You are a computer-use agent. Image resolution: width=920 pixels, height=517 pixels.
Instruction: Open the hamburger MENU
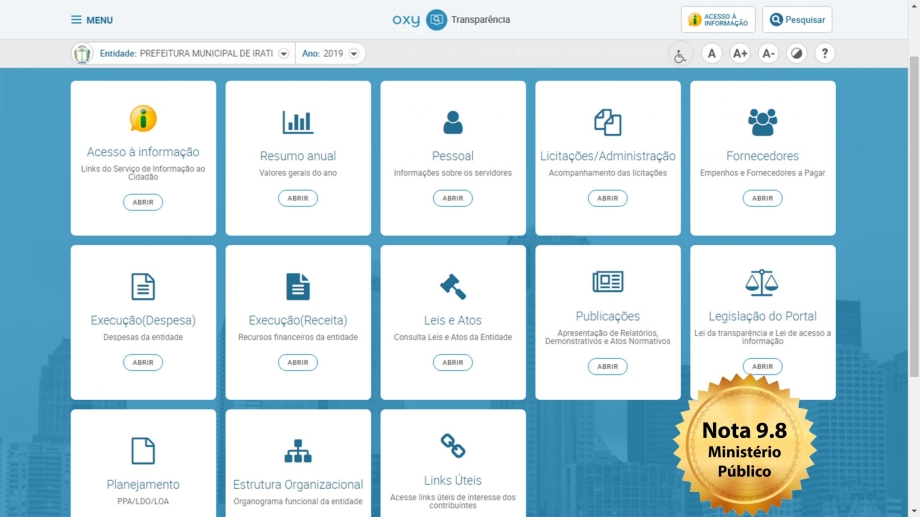[92, 20]
